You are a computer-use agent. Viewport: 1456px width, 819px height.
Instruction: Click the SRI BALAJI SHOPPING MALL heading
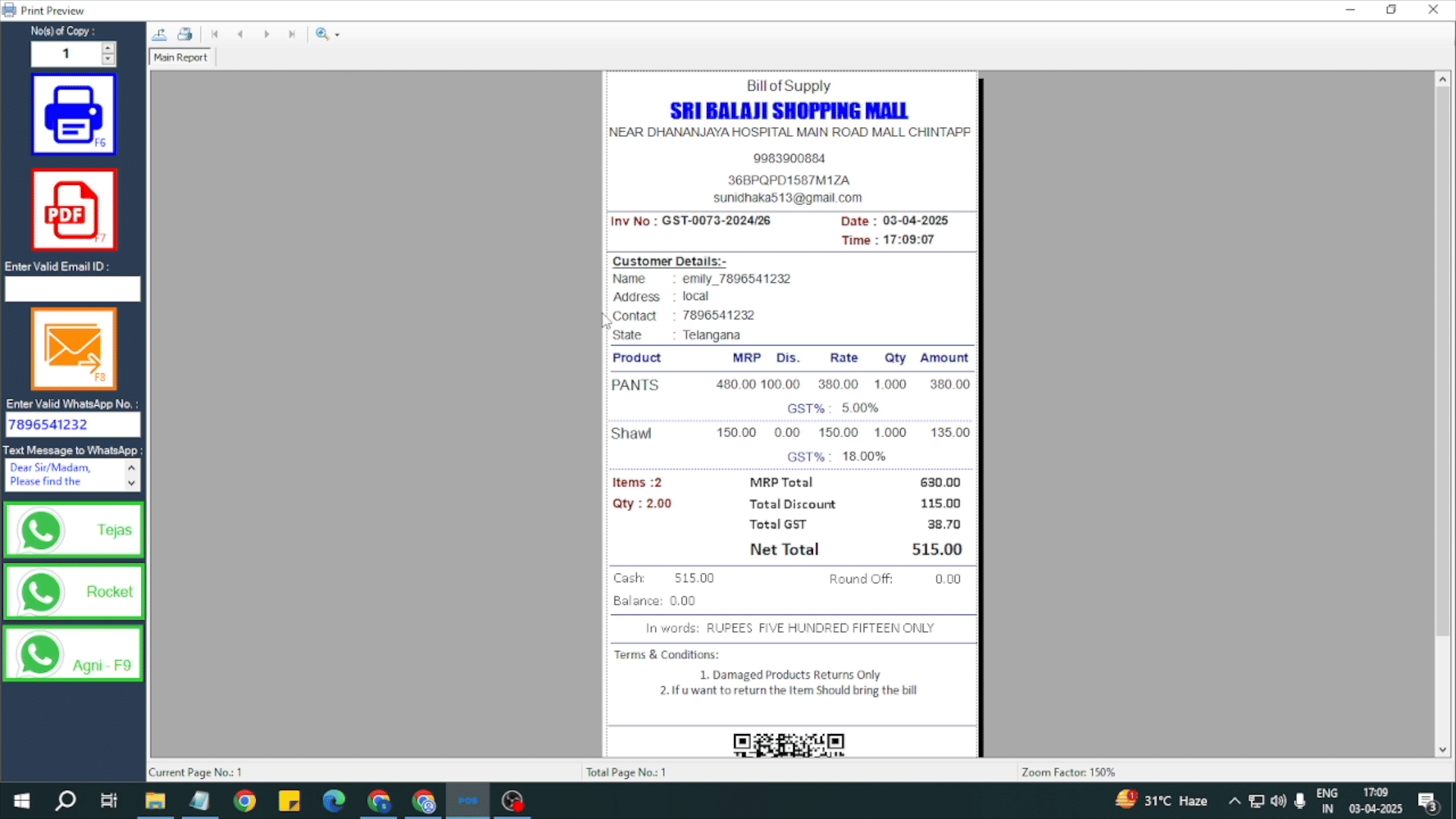pos(789,111)
